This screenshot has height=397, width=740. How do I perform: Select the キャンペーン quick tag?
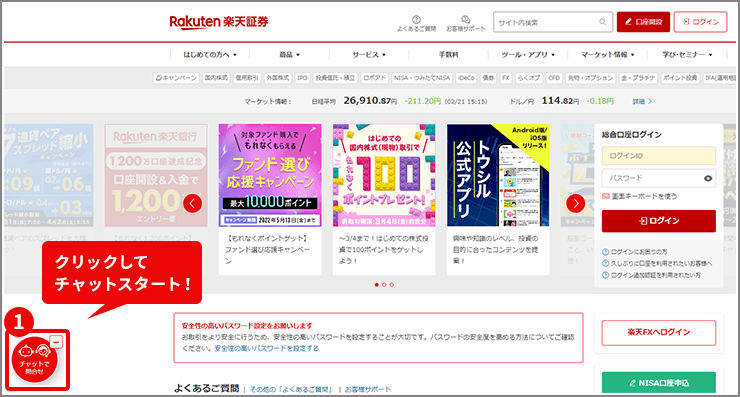pyautogui.click(x=176, y=78)
